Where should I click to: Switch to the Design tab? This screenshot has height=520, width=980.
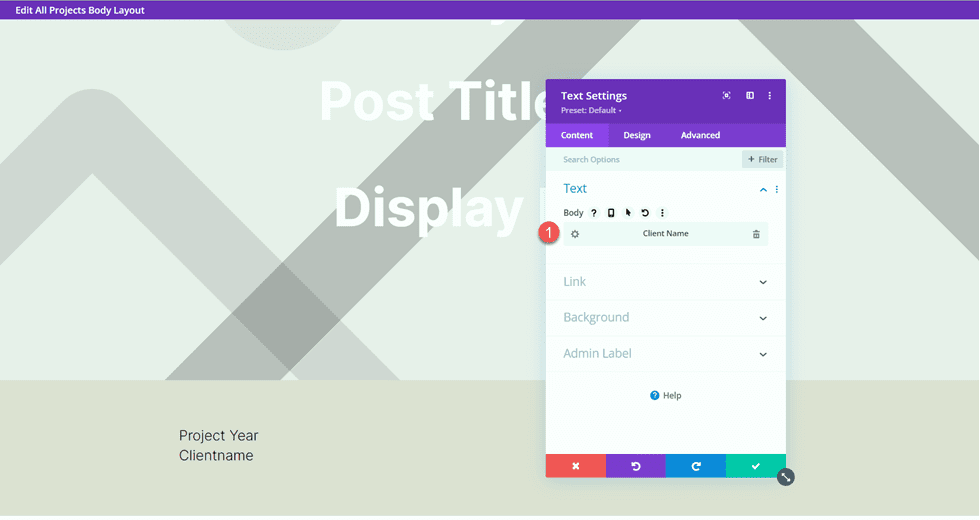[637, 135]
